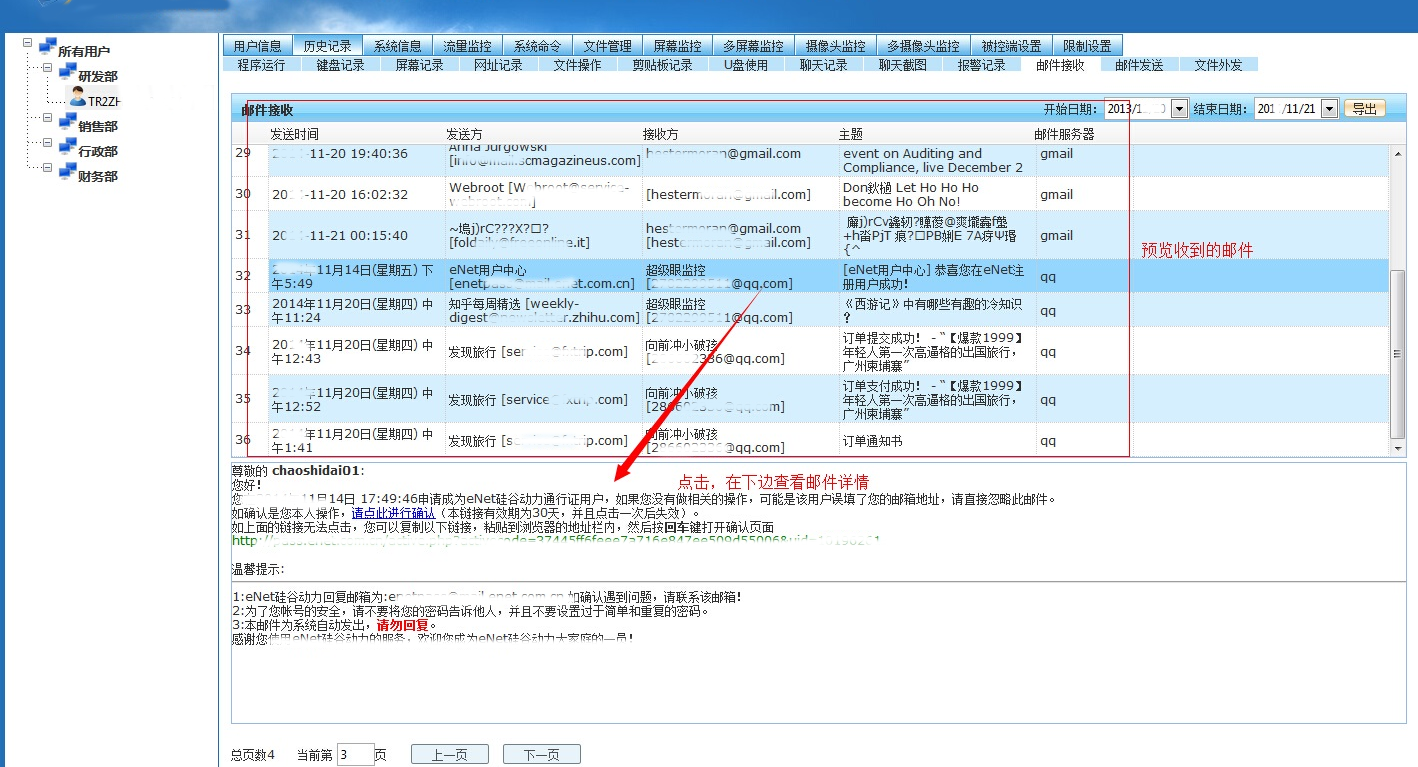Screen dimensions: 1418x767
Task: Open the 流量监控 tab
Action: (467, 45)
